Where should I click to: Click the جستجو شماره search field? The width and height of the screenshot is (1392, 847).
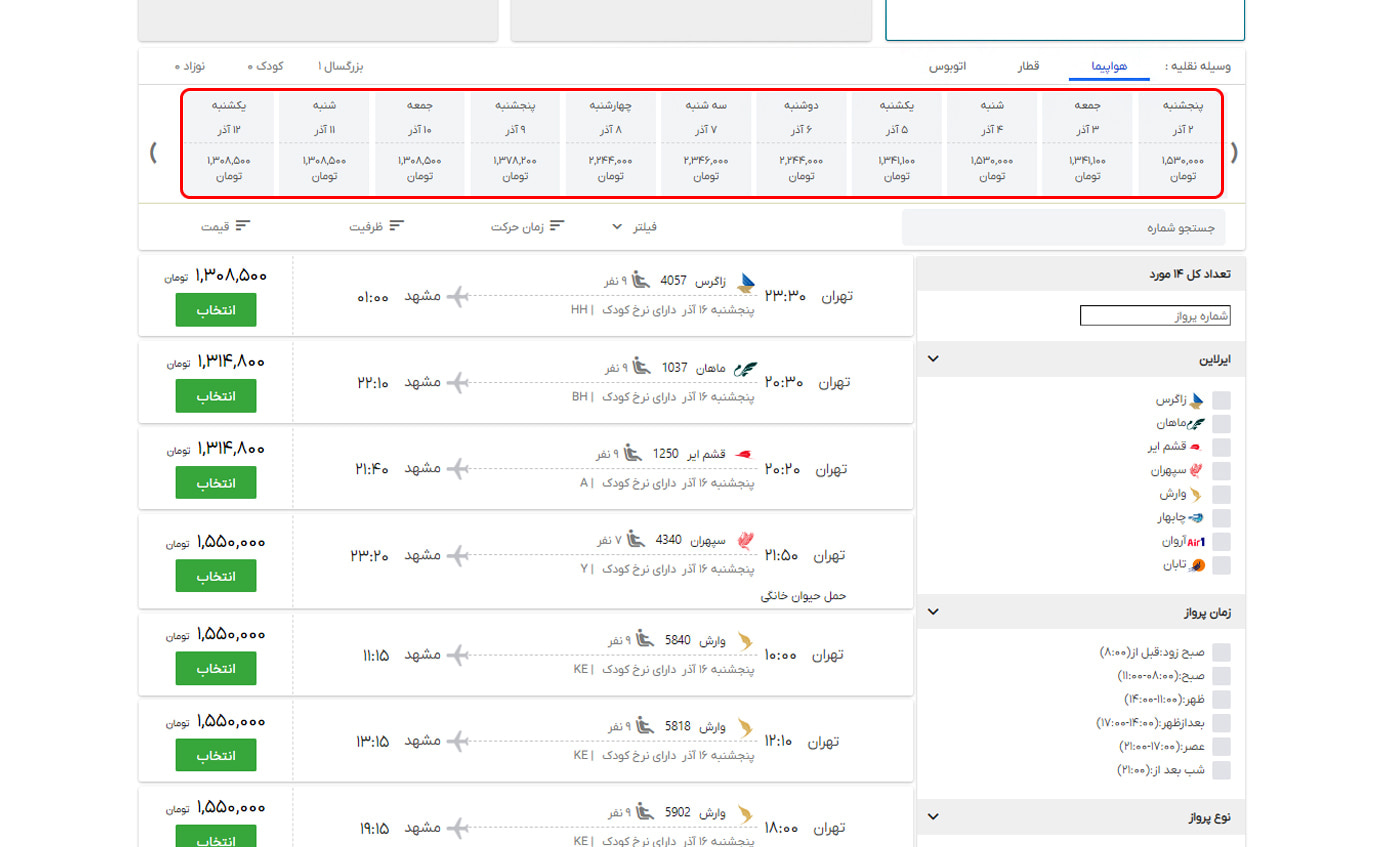pos(1063,228)
